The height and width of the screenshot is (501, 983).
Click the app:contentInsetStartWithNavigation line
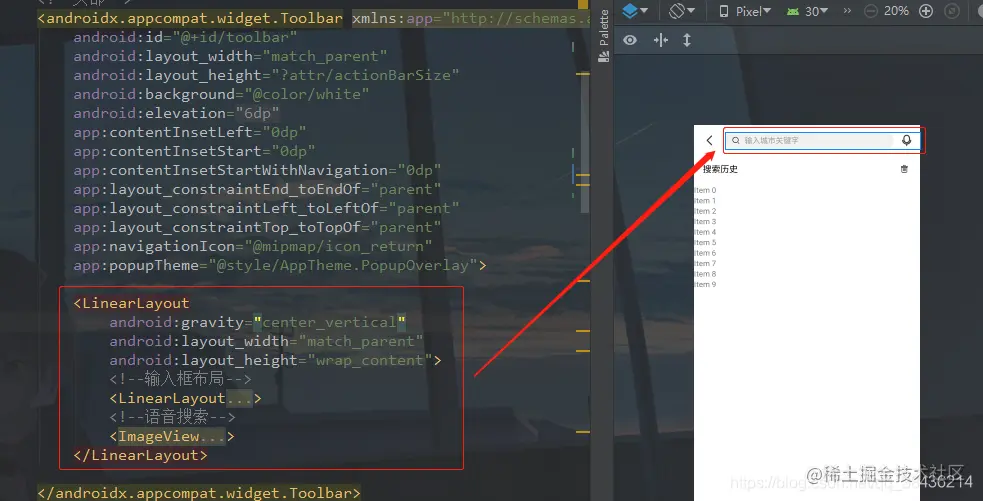(x=258, y=170)
